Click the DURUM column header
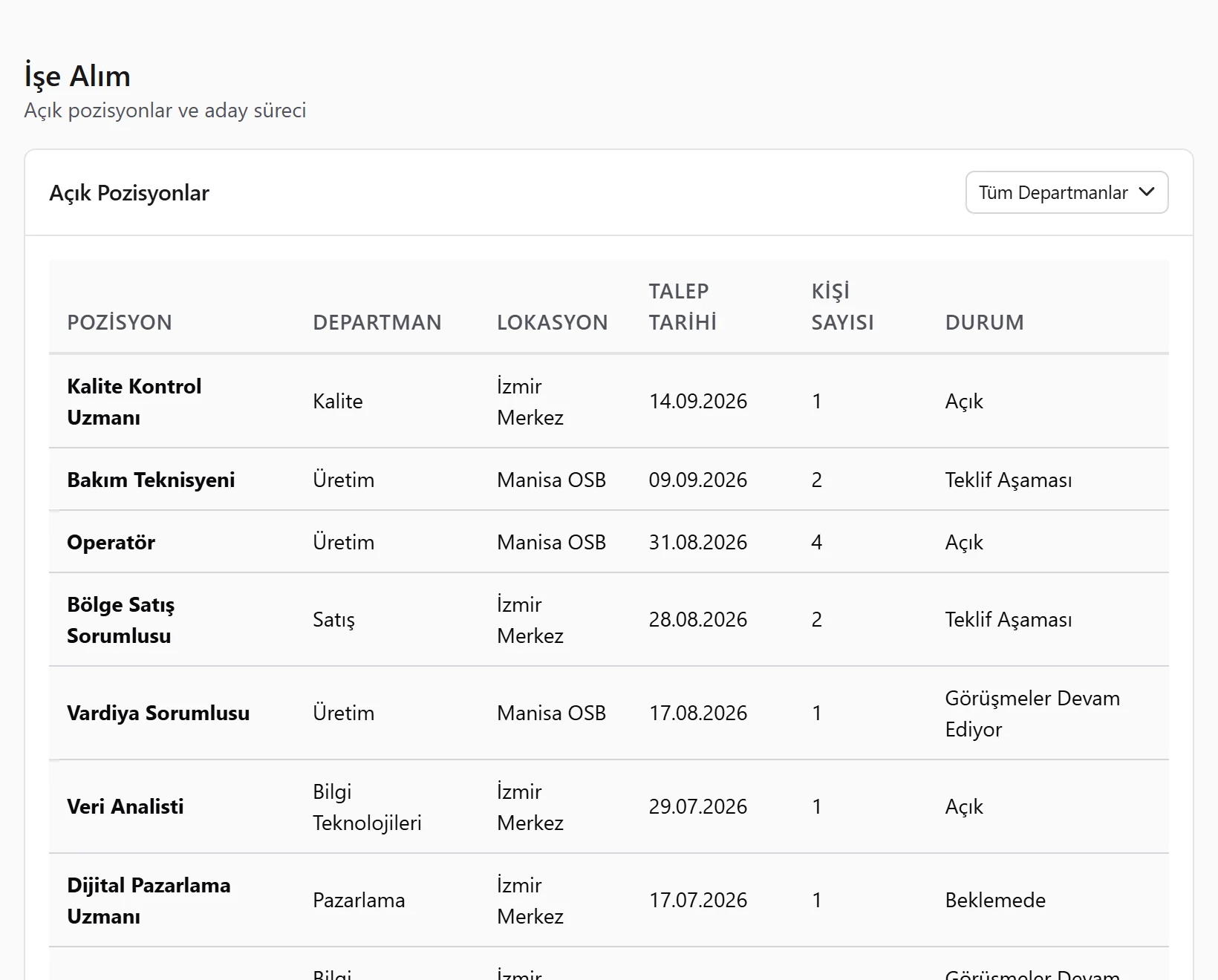 point(985,322)
